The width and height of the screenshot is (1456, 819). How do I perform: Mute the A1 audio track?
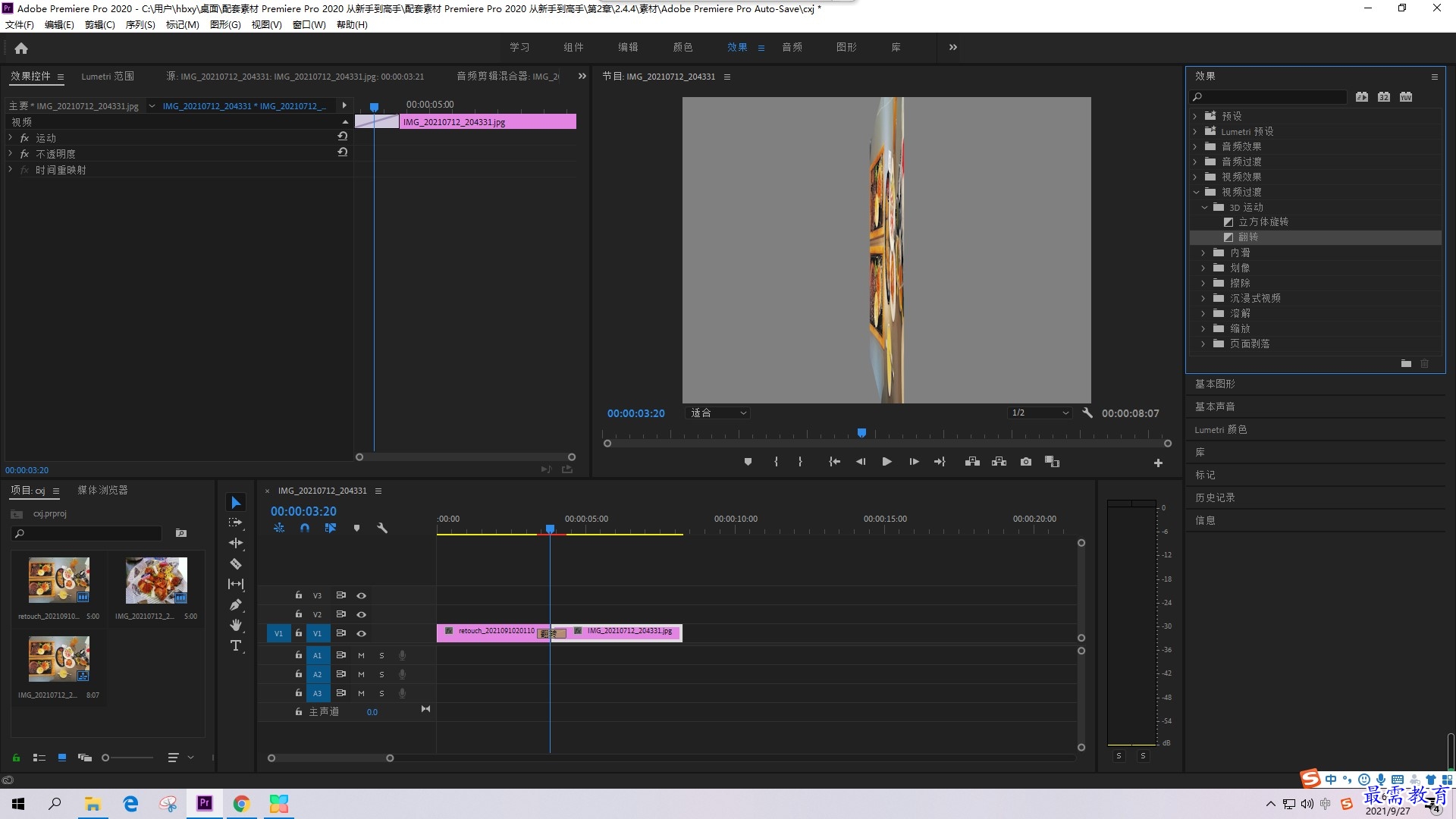361,655
